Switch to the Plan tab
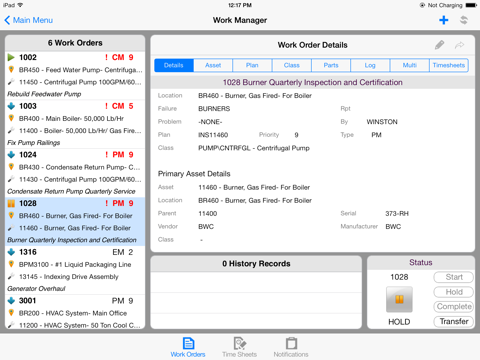The width and height of the screenshot is (480, 360). pyautogui.click(x=252, y=65)
